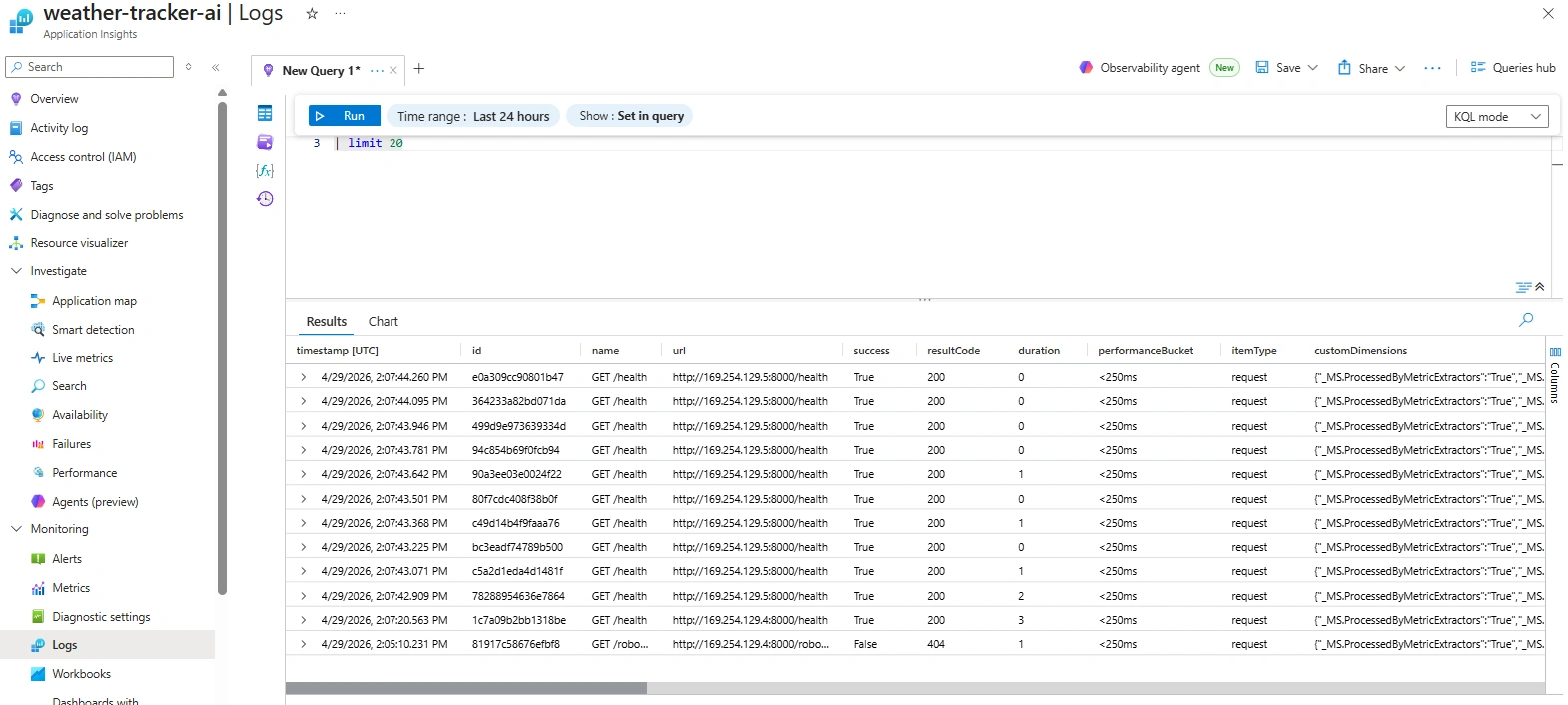Click the Queries hub button
Screen dimensions: 1568x705
(1513, 68)
